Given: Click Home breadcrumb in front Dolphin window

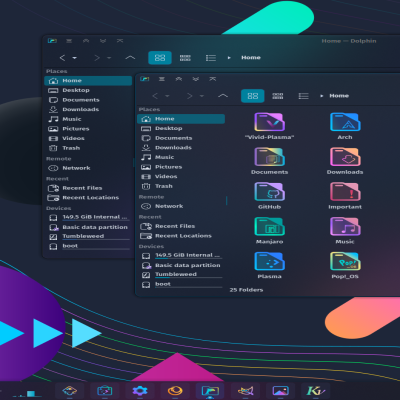Looking at the screenshot, I should click(x=339, y=96).
